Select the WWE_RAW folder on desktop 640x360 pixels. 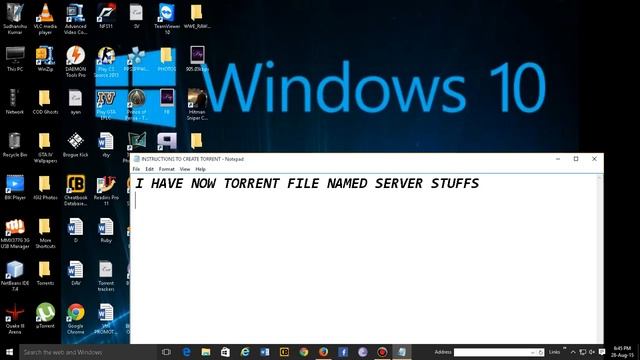197,16
